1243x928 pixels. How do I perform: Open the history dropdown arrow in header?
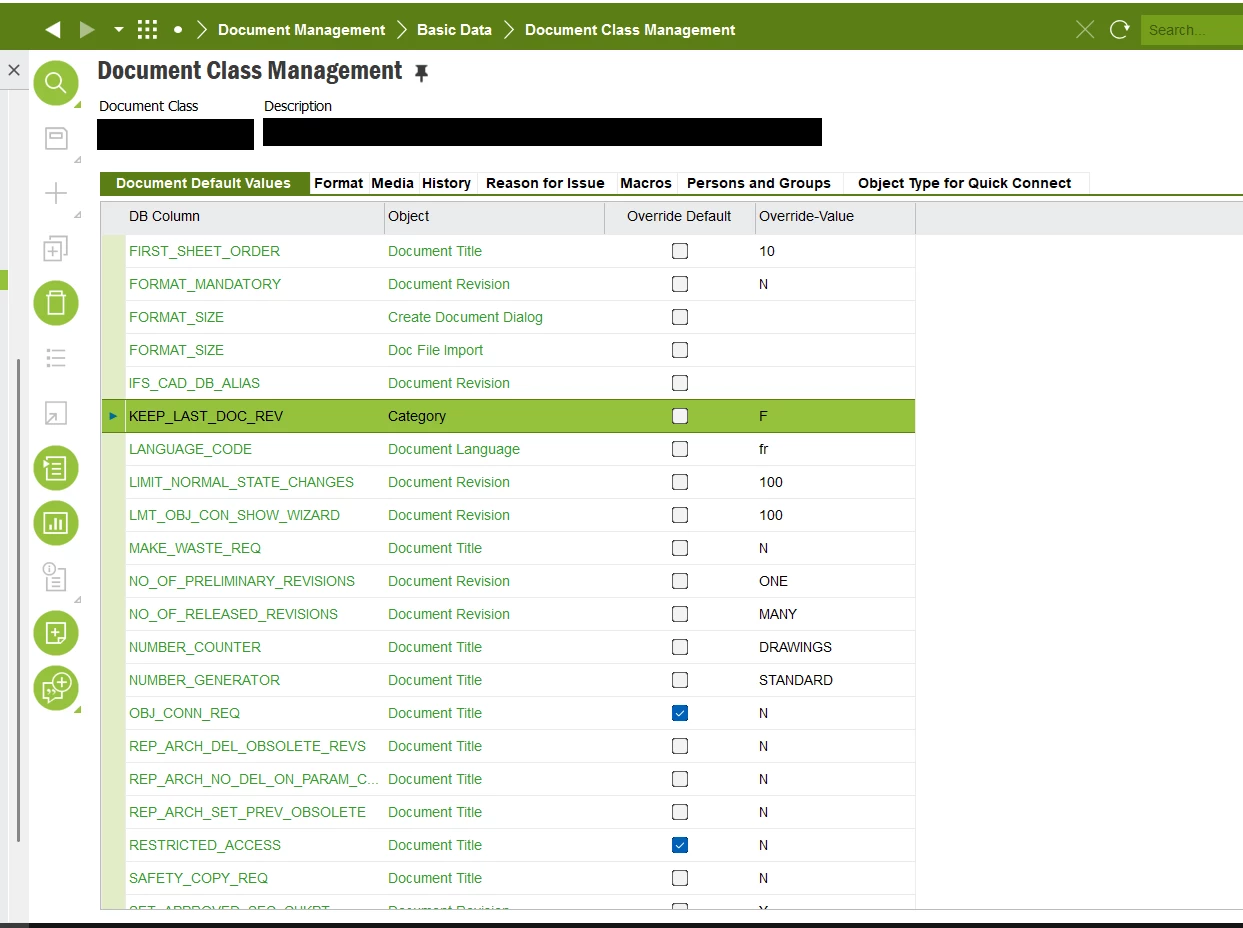[x=119, y=30]
